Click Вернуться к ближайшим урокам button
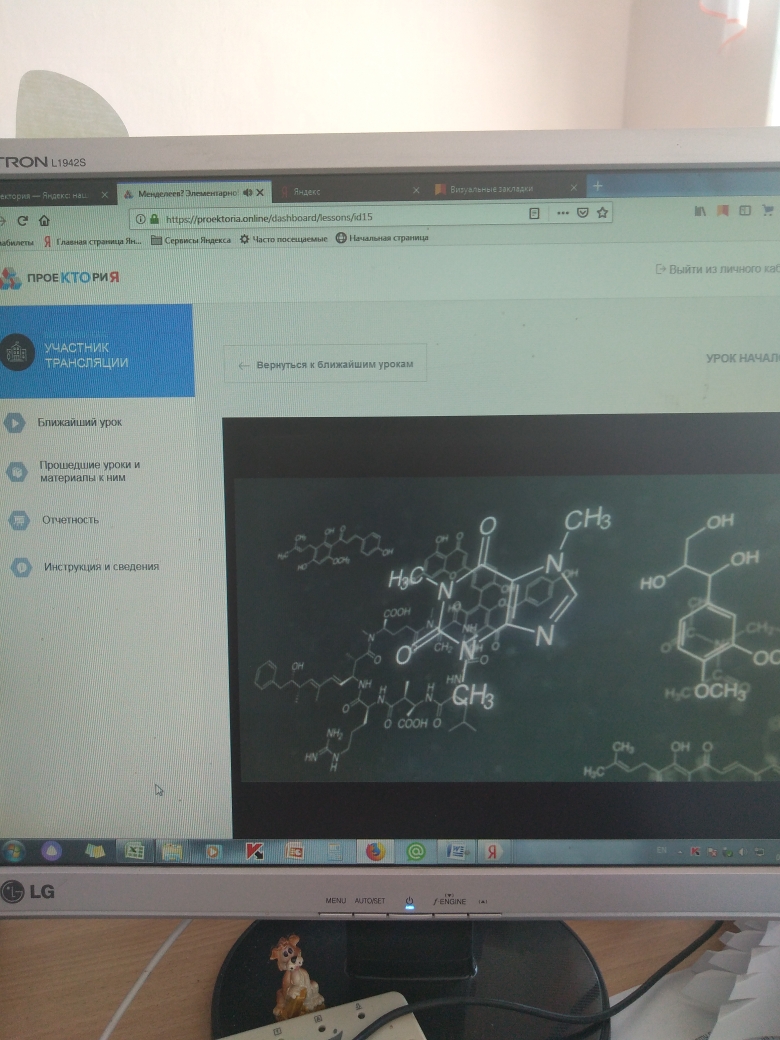The width and height of the screenshot is (780, 1040). point(326,365)
